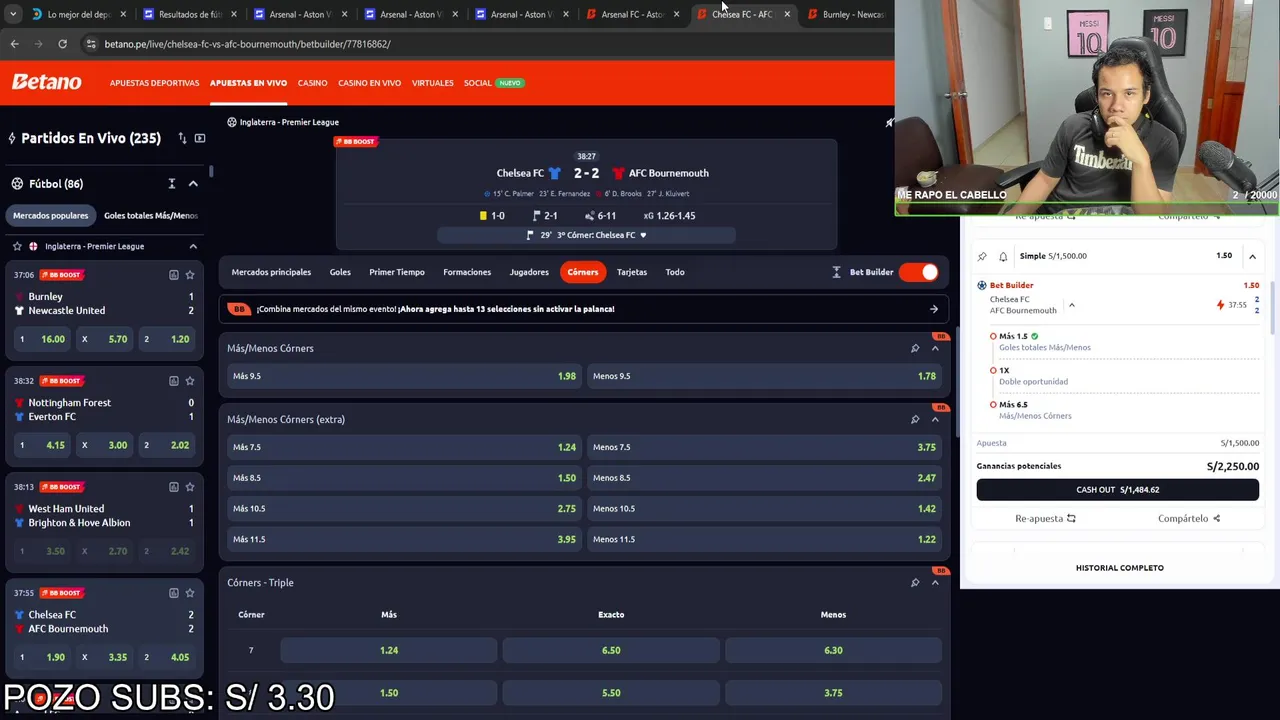Switch to Goles market tab
This screenshot has height=720, width=1280.
(340, 272)
